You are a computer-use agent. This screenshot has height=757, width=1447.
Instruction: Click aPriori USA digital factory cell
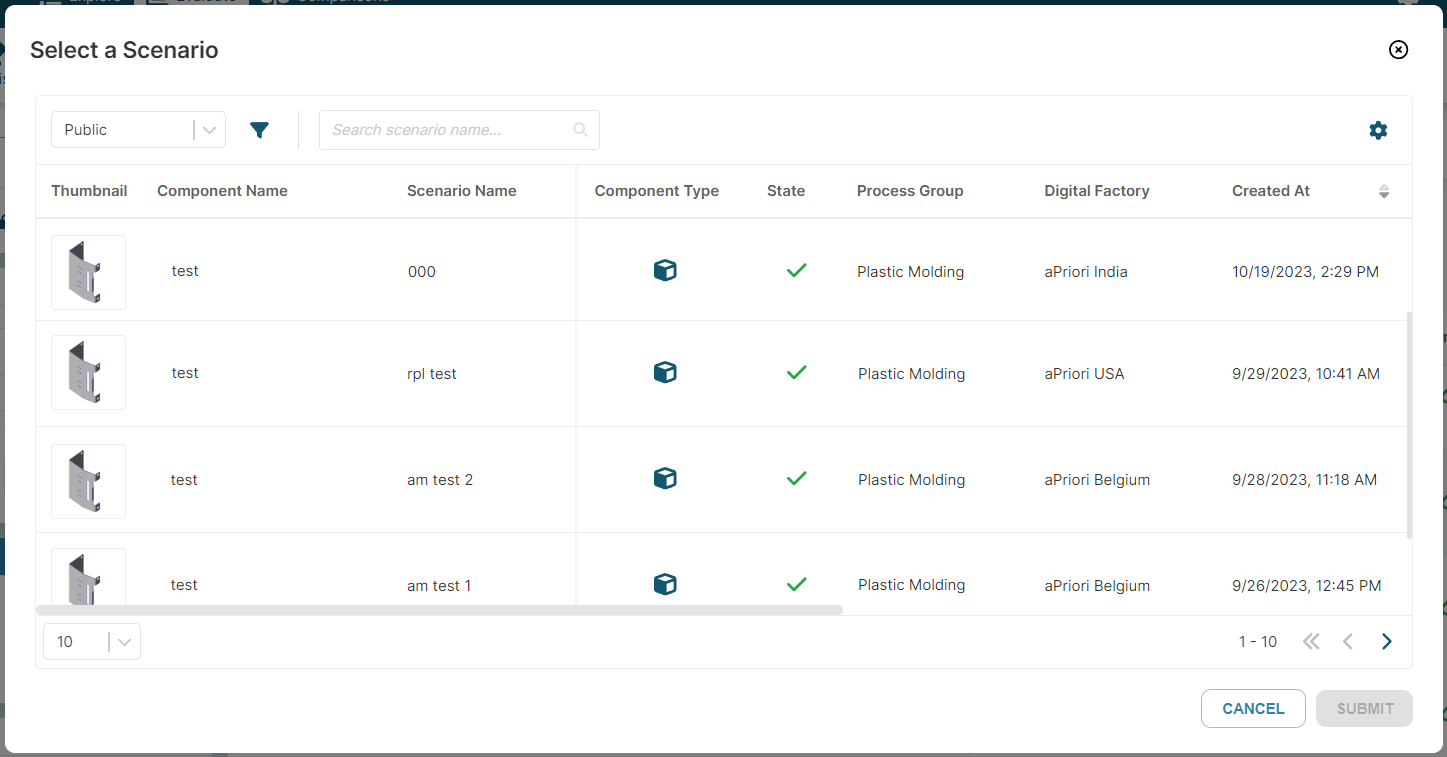point(1085,374)
